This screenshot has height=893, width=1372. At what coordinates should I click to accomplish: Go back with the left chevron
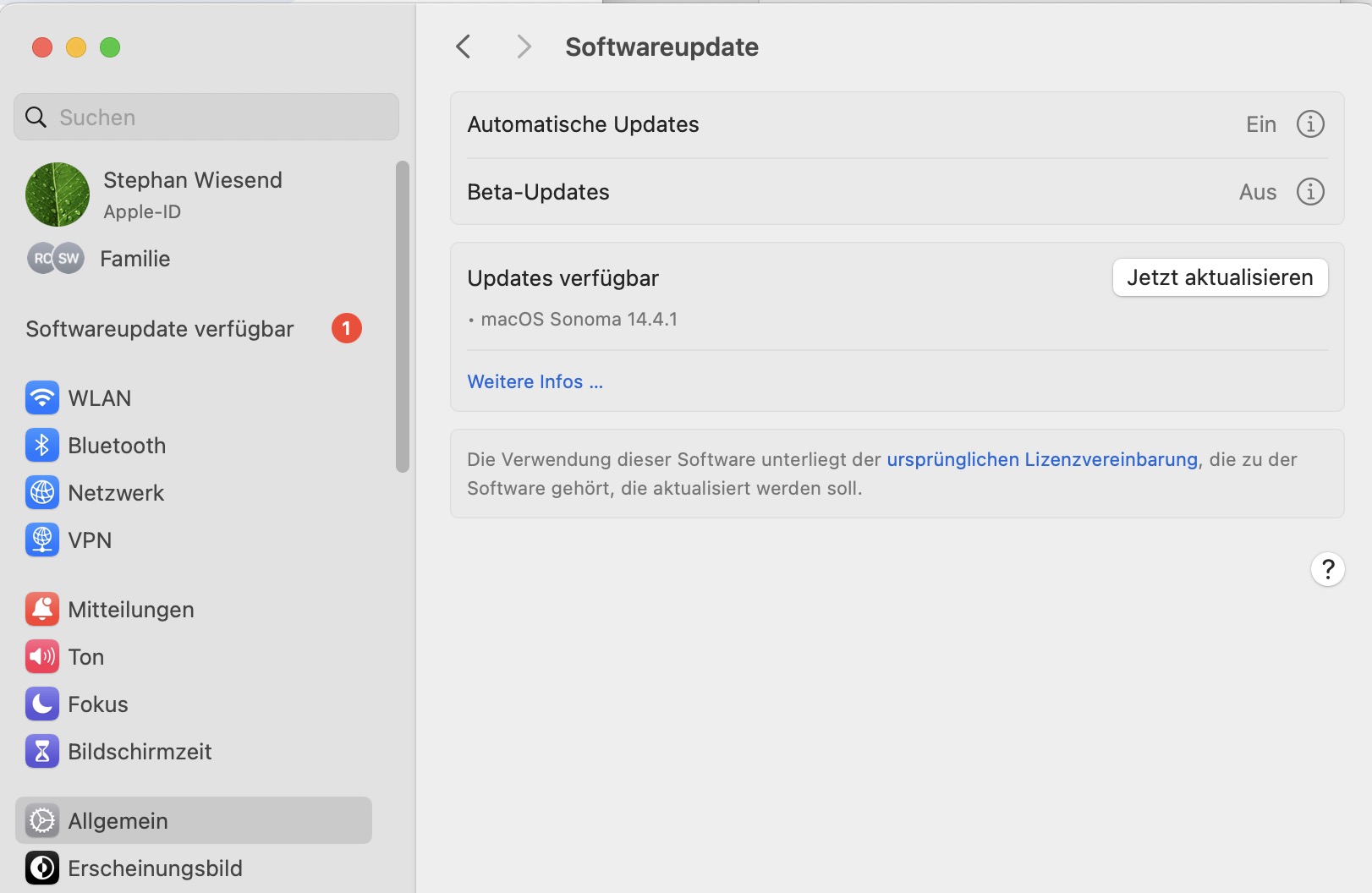click(x=463, y=47)
